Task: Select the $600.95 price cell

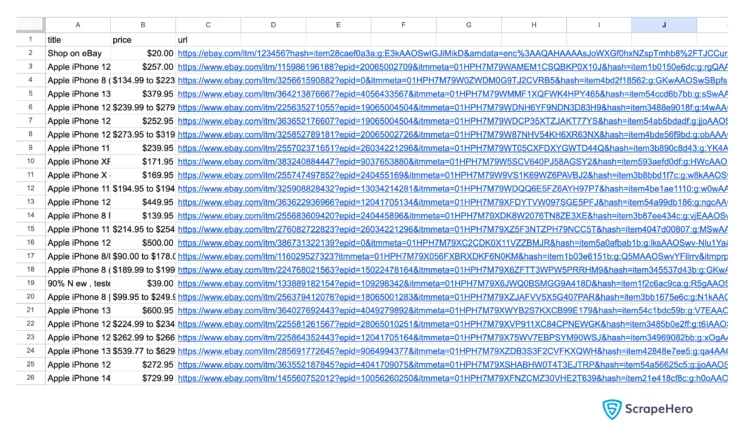Action: [143, 310]
